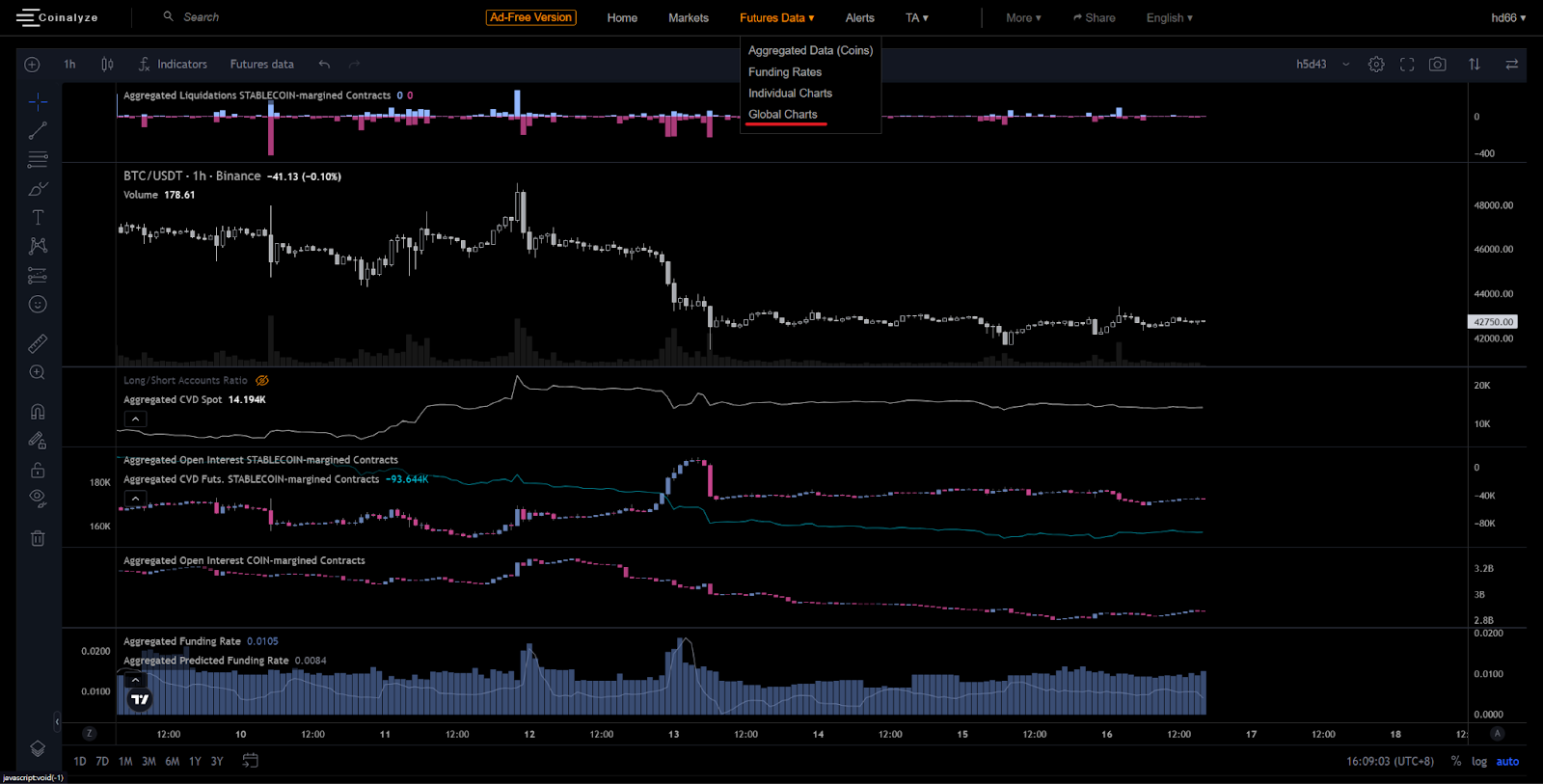Select the Fibonacci retracement tool
Image resolution: width=1543 pixels, height=784 pixels.
point(38,159)
